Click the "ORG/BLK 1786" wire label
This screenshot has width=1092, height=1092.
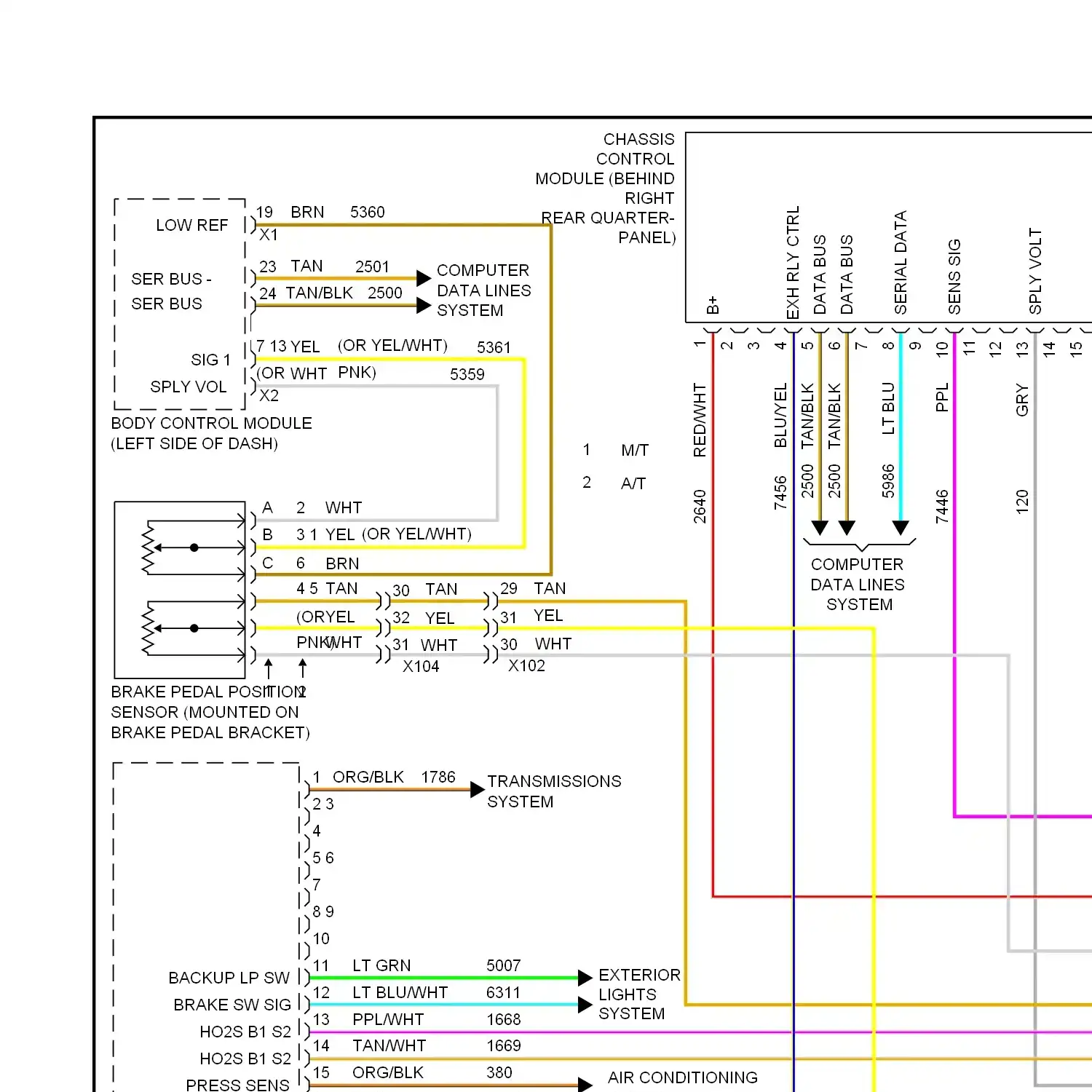click(394, 777)
